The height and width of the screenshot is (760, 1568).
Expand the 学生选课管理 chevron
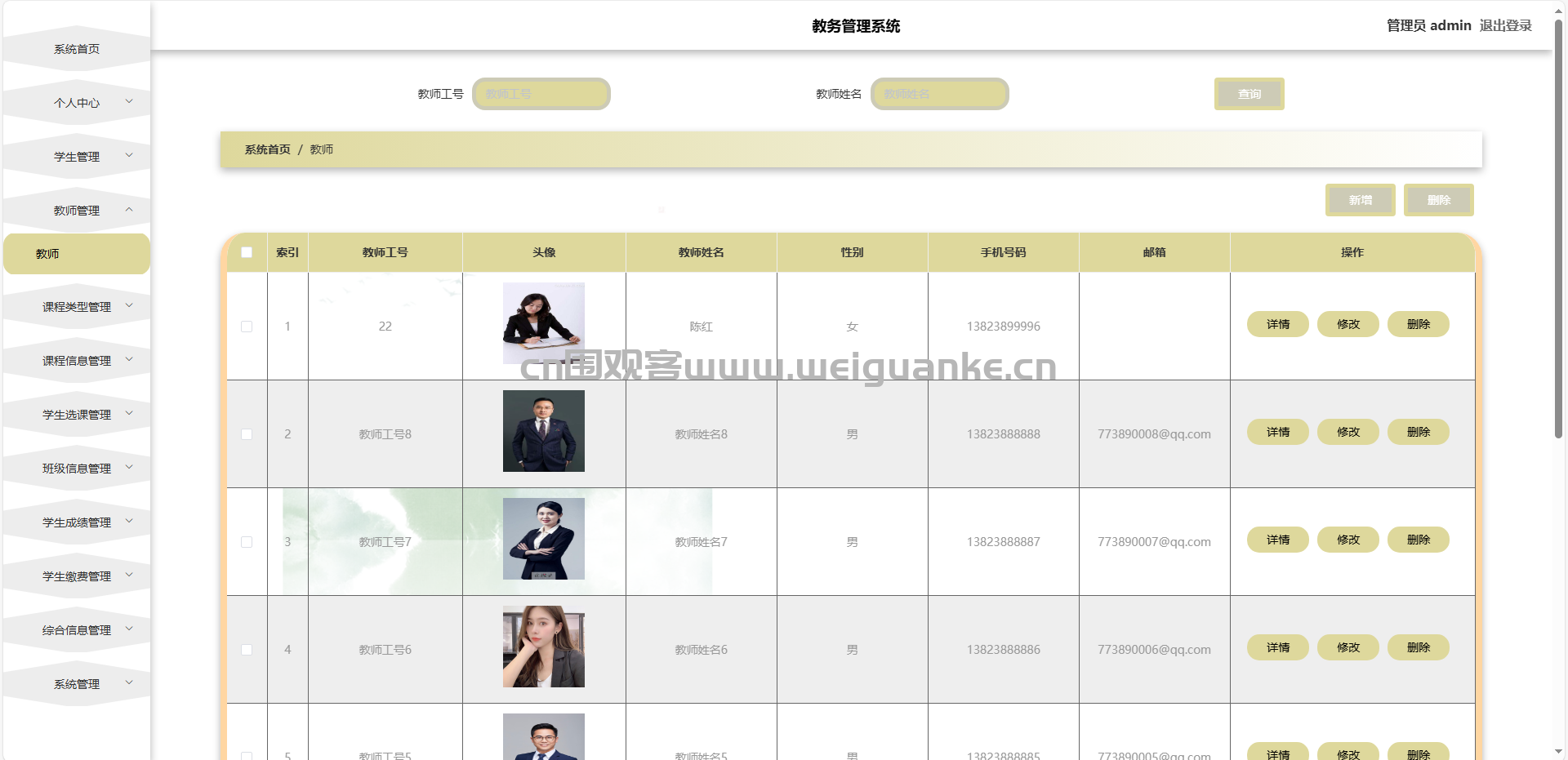[x=129, y=413]
